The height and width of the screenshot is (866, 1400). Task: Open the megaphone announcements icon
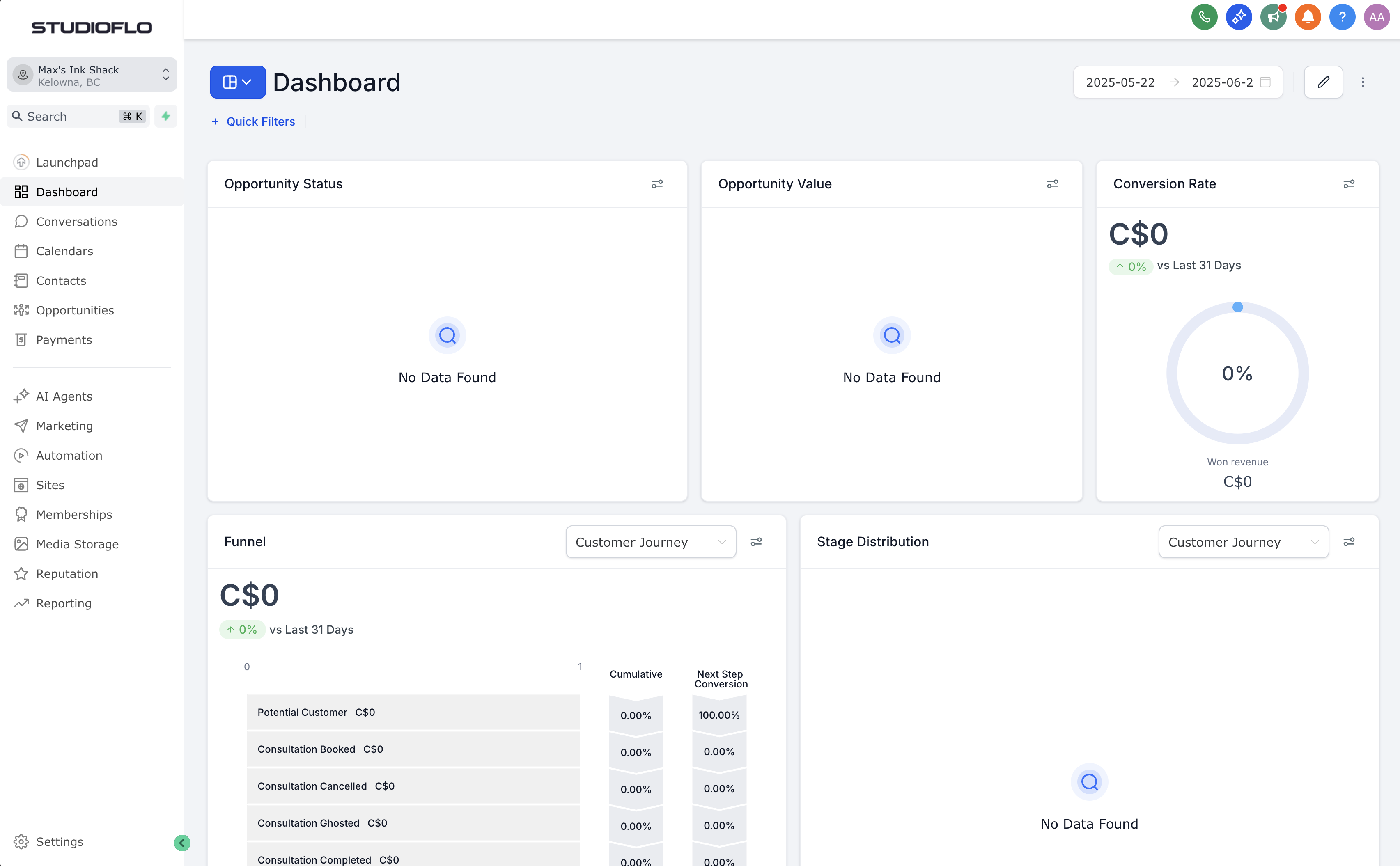1273,17
